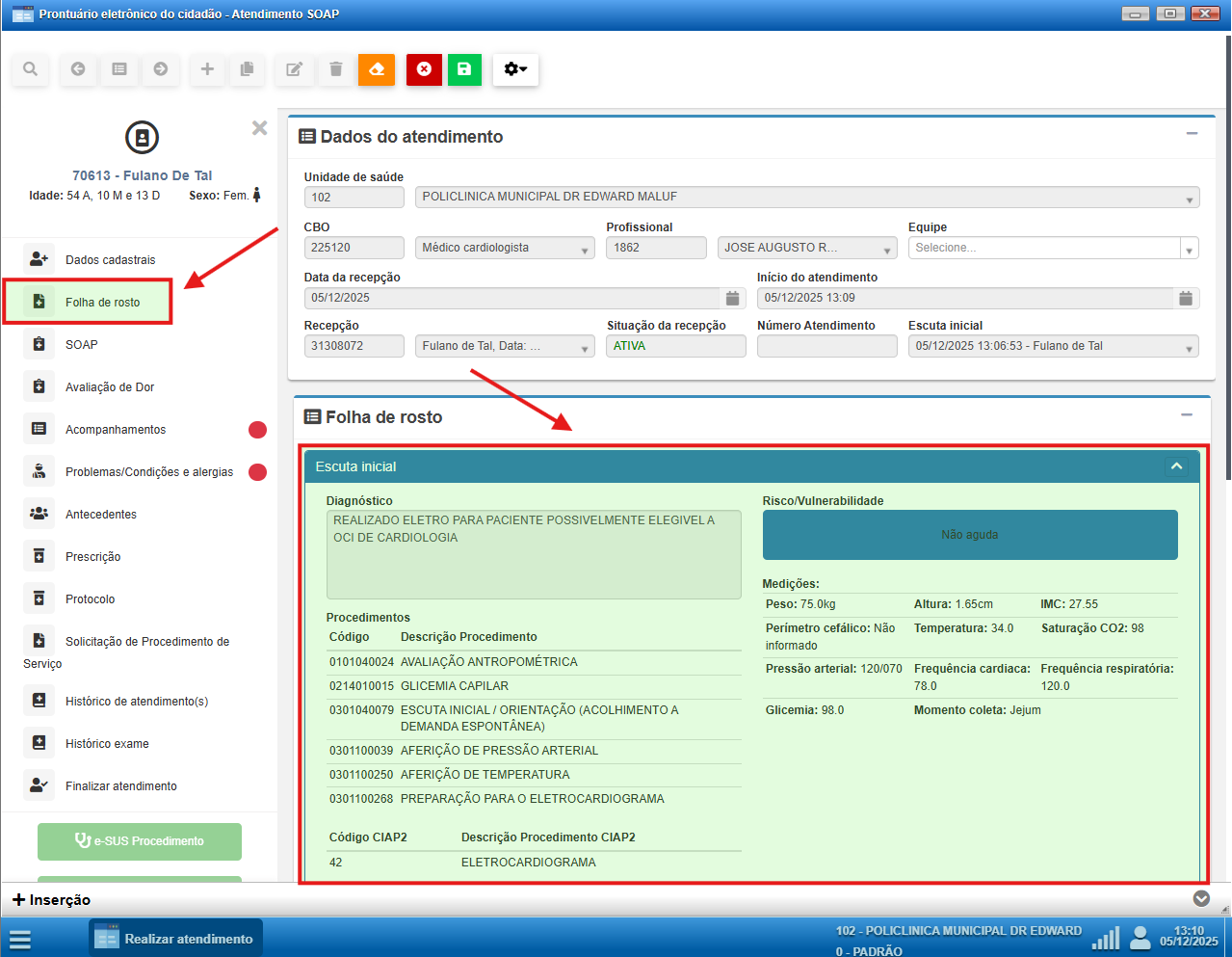Click the magnifier search icon

pos(31,69)
